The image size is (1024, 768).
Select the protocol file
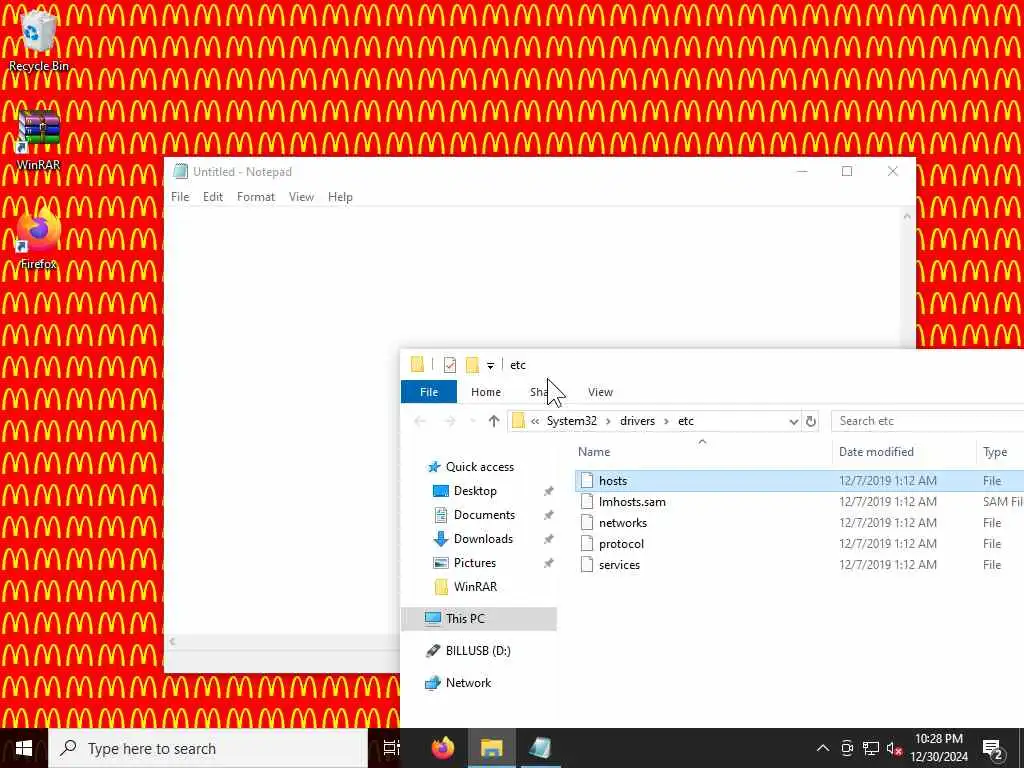[x=799, y=543]
